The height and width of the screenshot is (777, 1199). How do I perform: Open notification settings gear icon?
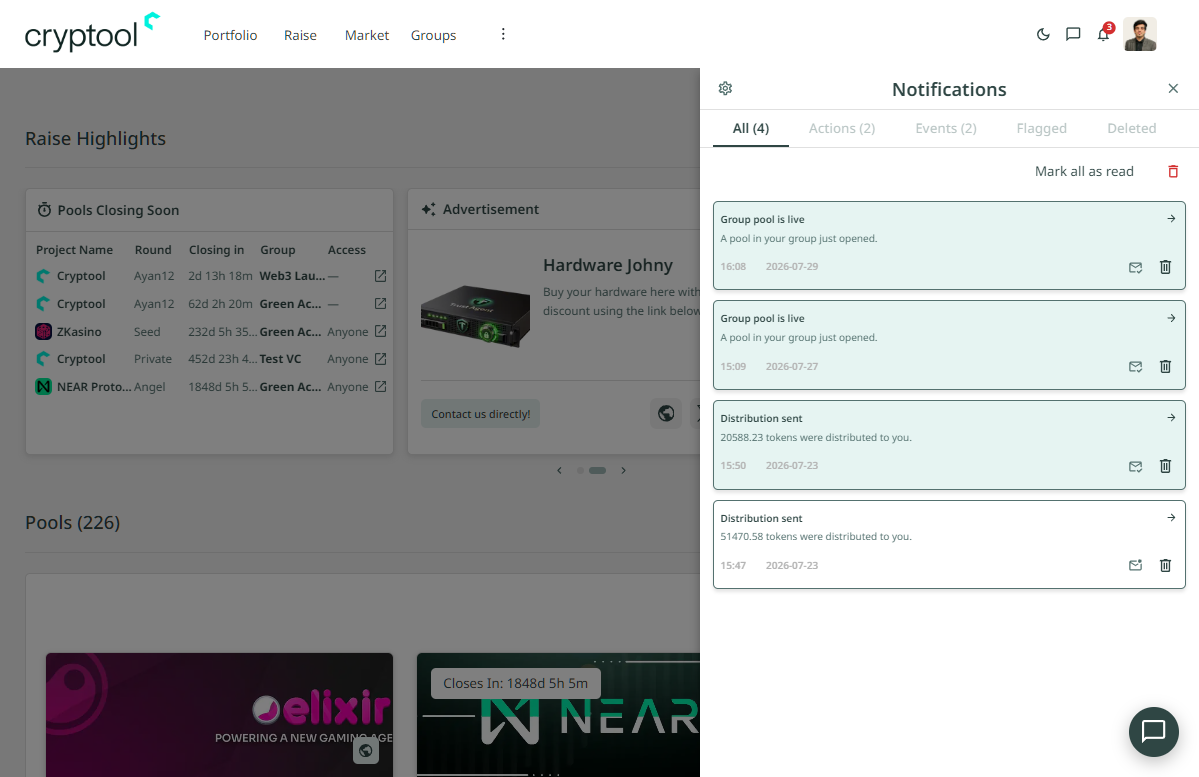[726, 89]
